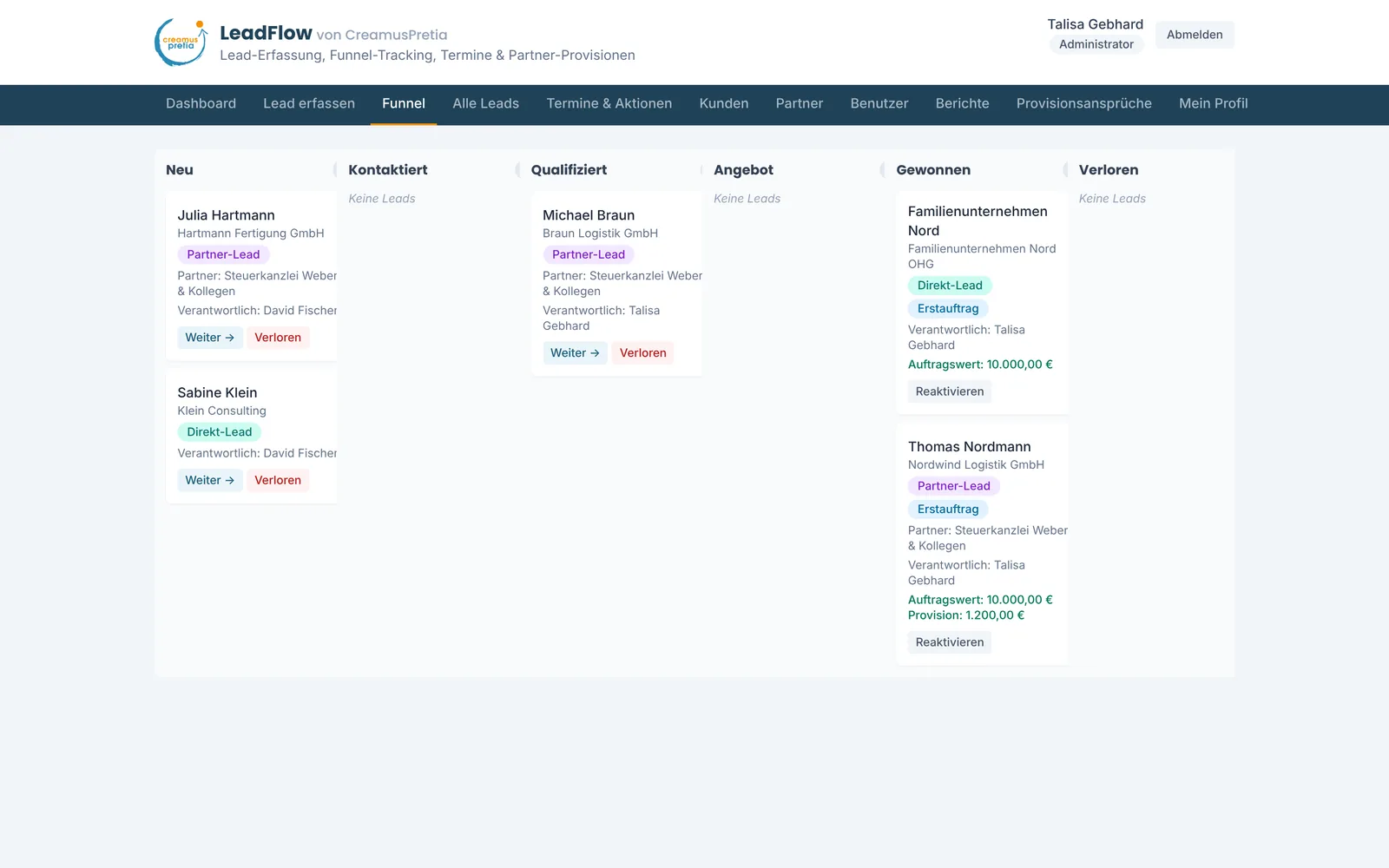Open Mein Profil
1389x868 pixels.
[x=1214, y=103]
